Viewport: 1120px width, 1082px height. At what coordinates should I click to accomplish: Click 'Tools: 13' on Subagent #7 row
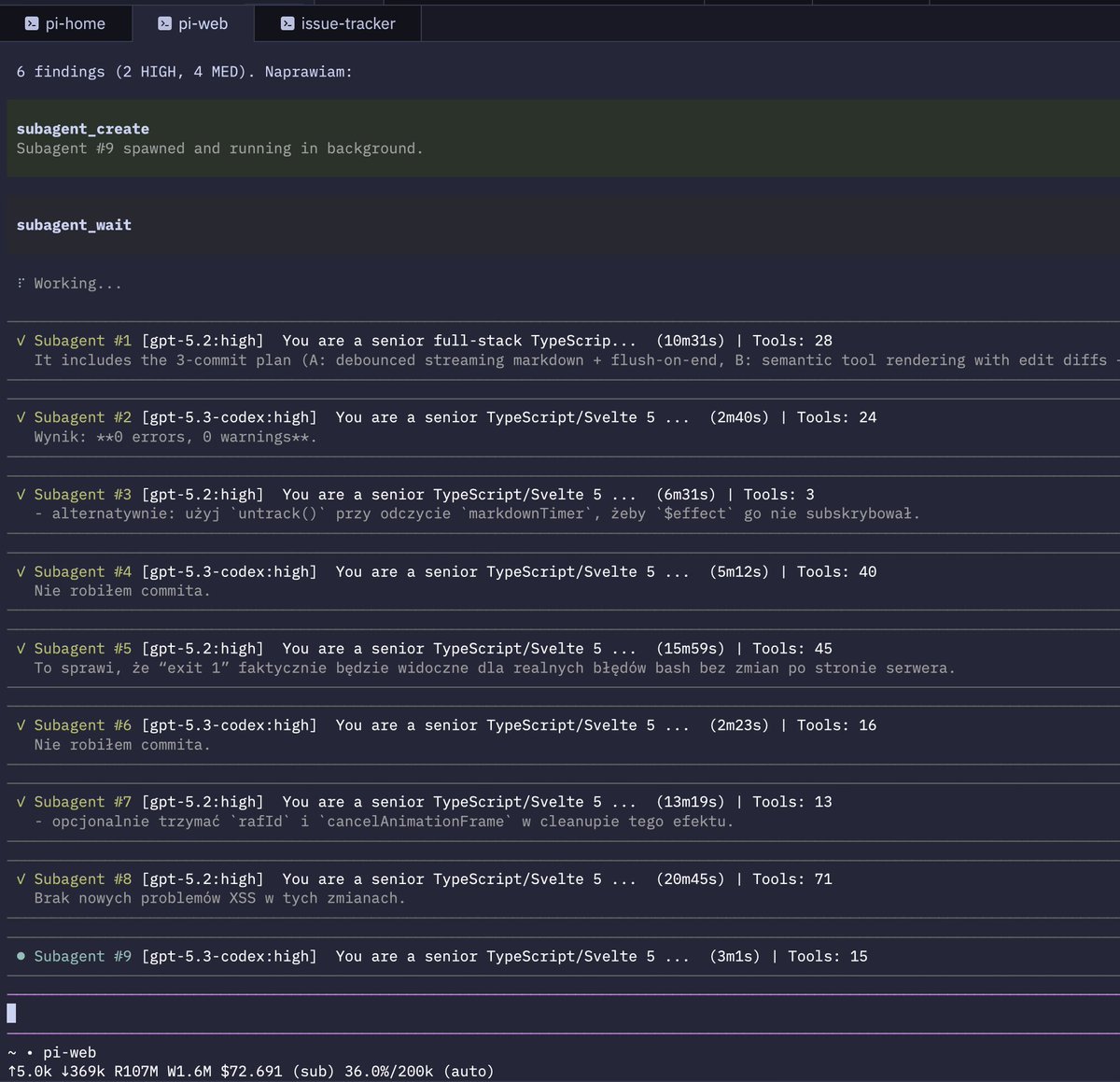click(792, 802)
